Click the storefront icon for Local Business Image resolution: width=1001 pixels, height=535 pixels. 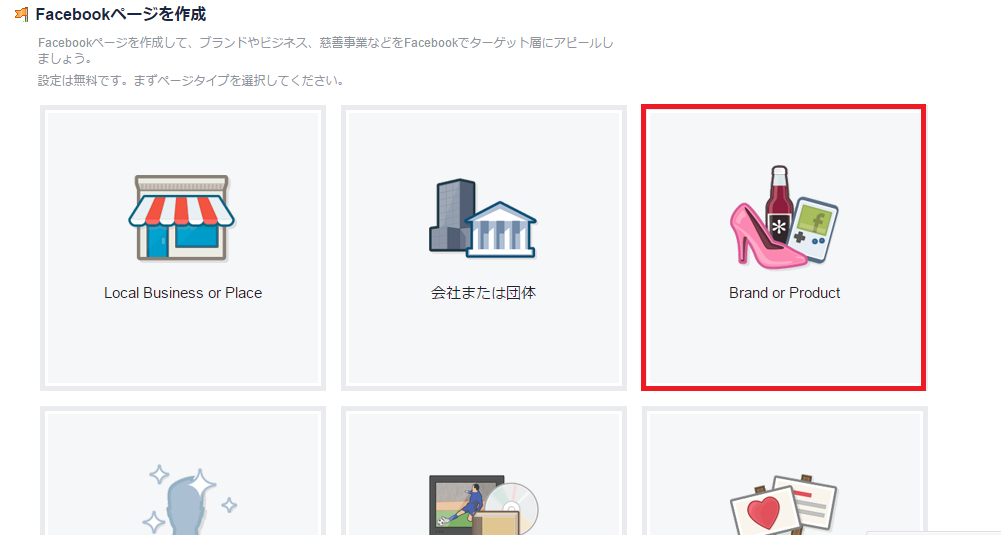182,217
